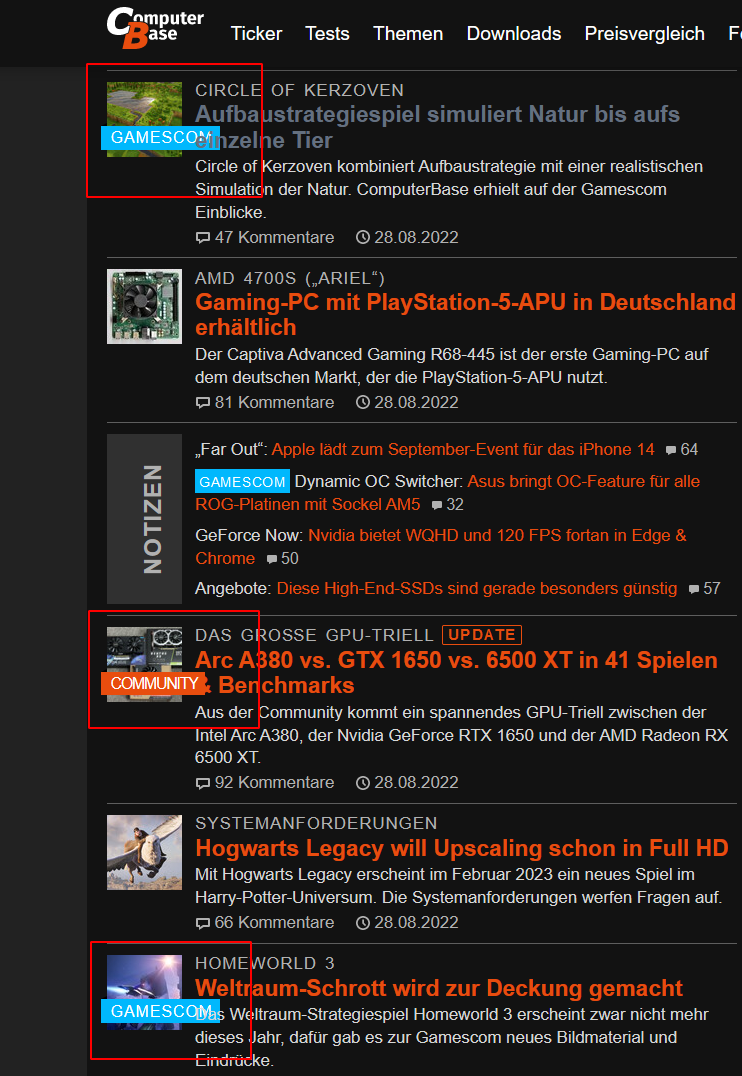742x1076 pixels.
Task: Open 'Diese High-End-SSDs sind gerade besonders günstig'
Action: 477,588
